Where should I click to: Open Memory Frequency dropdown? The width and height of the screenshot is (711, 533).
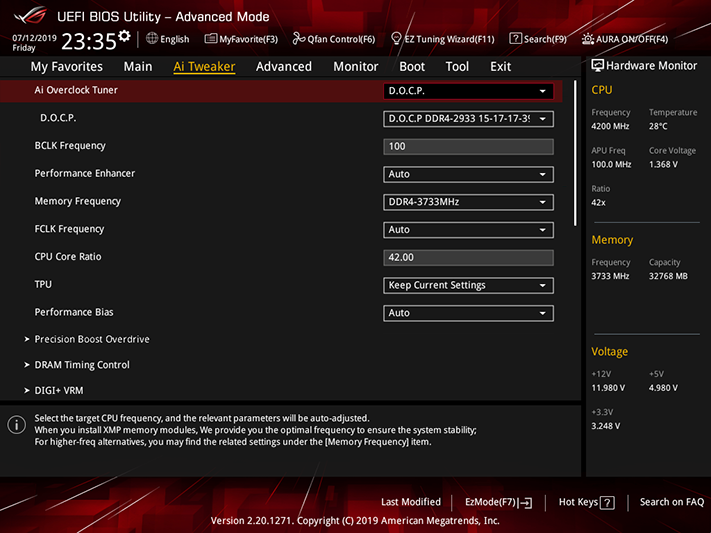[468, 202]
